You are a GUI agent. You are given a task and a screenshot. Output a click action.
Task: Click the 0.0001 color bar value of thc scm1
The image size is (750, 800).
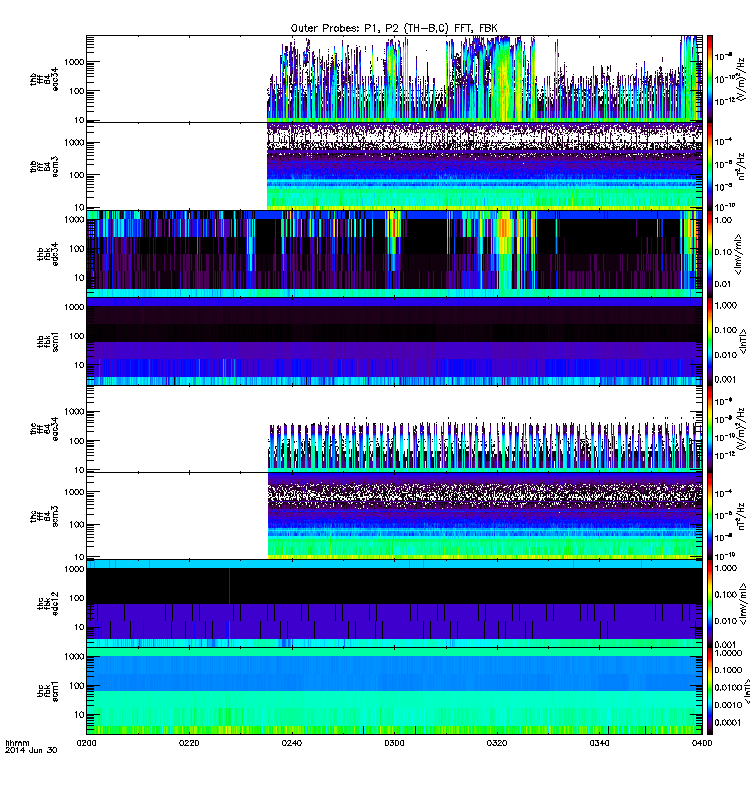click(728, 722)
